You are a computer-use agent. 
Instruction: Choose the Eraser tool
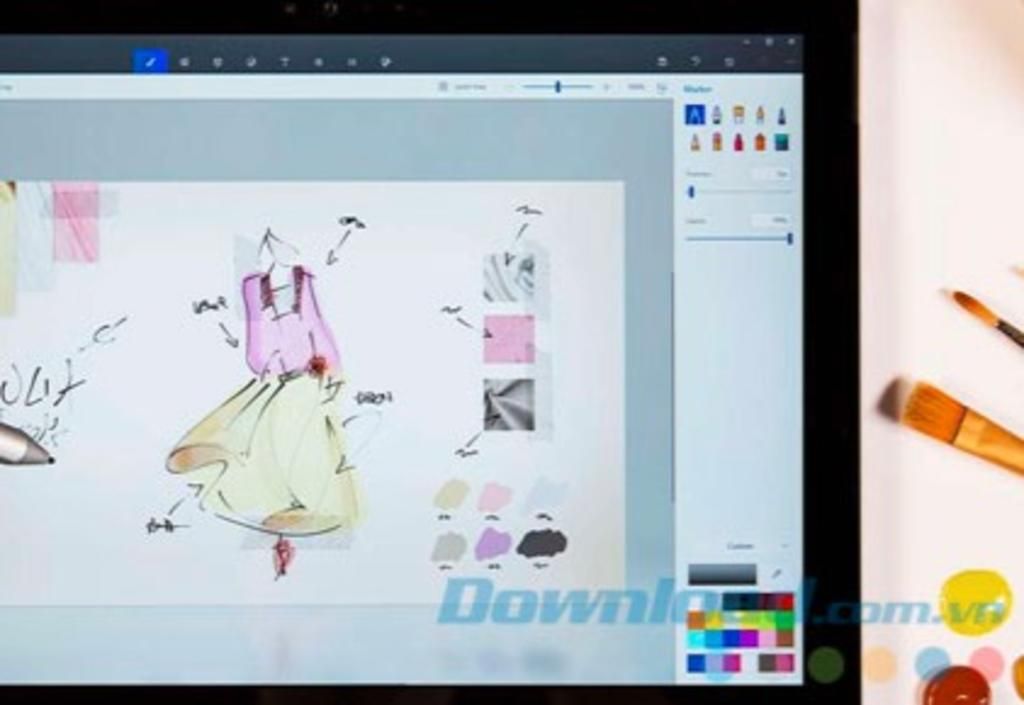(x=717, y=142)
